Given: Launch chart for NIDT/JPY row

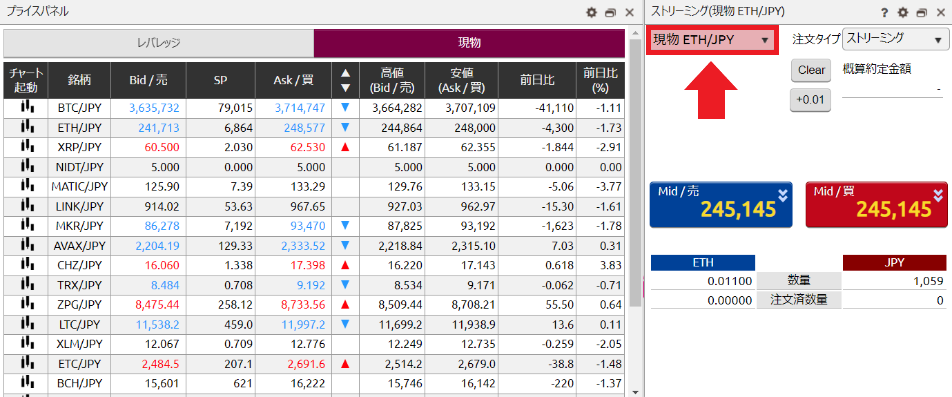Looking at the screenshot, I should [26, 166].
